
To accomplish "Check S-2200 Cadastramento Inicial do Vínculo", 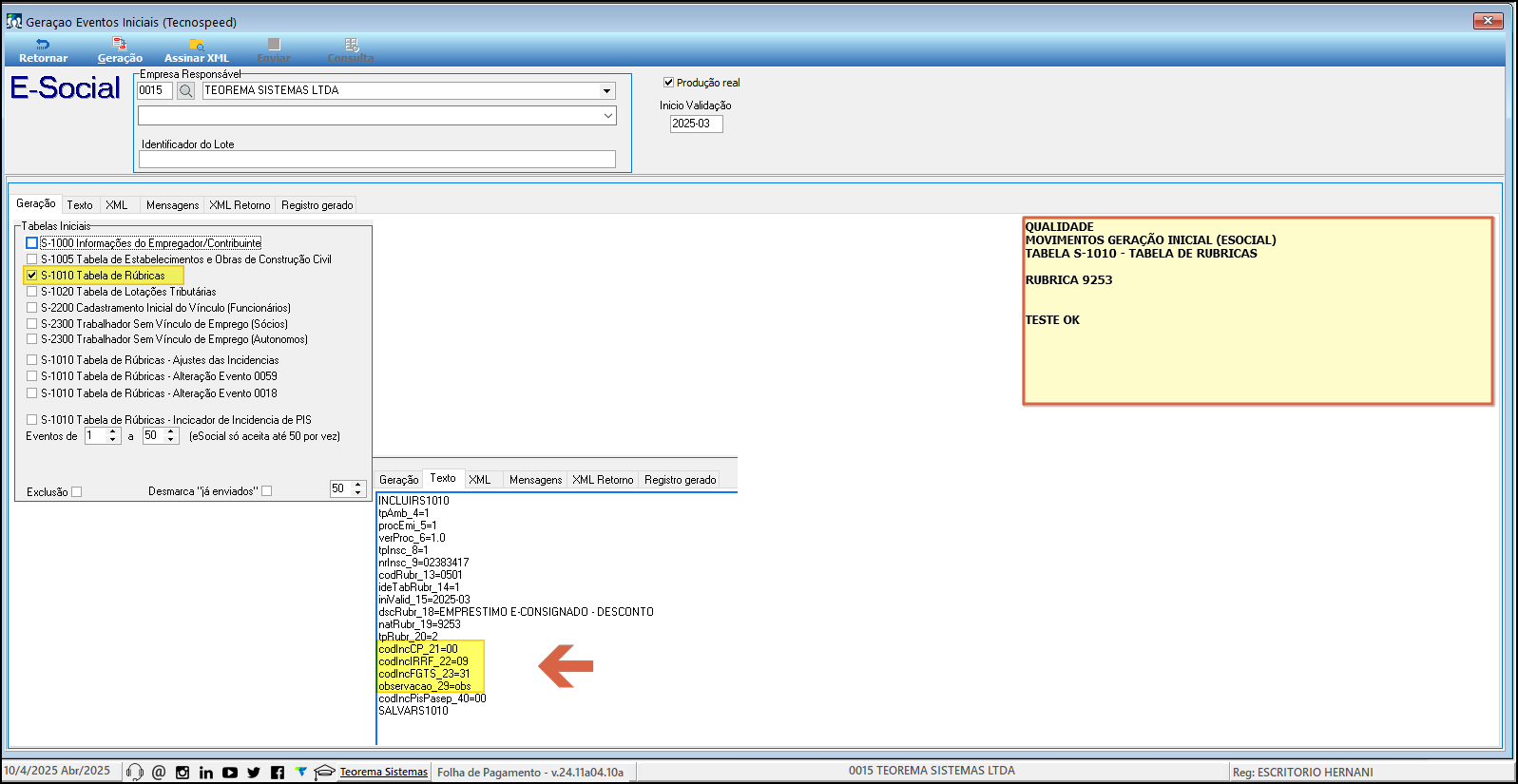I will click(x=31, y=308).
